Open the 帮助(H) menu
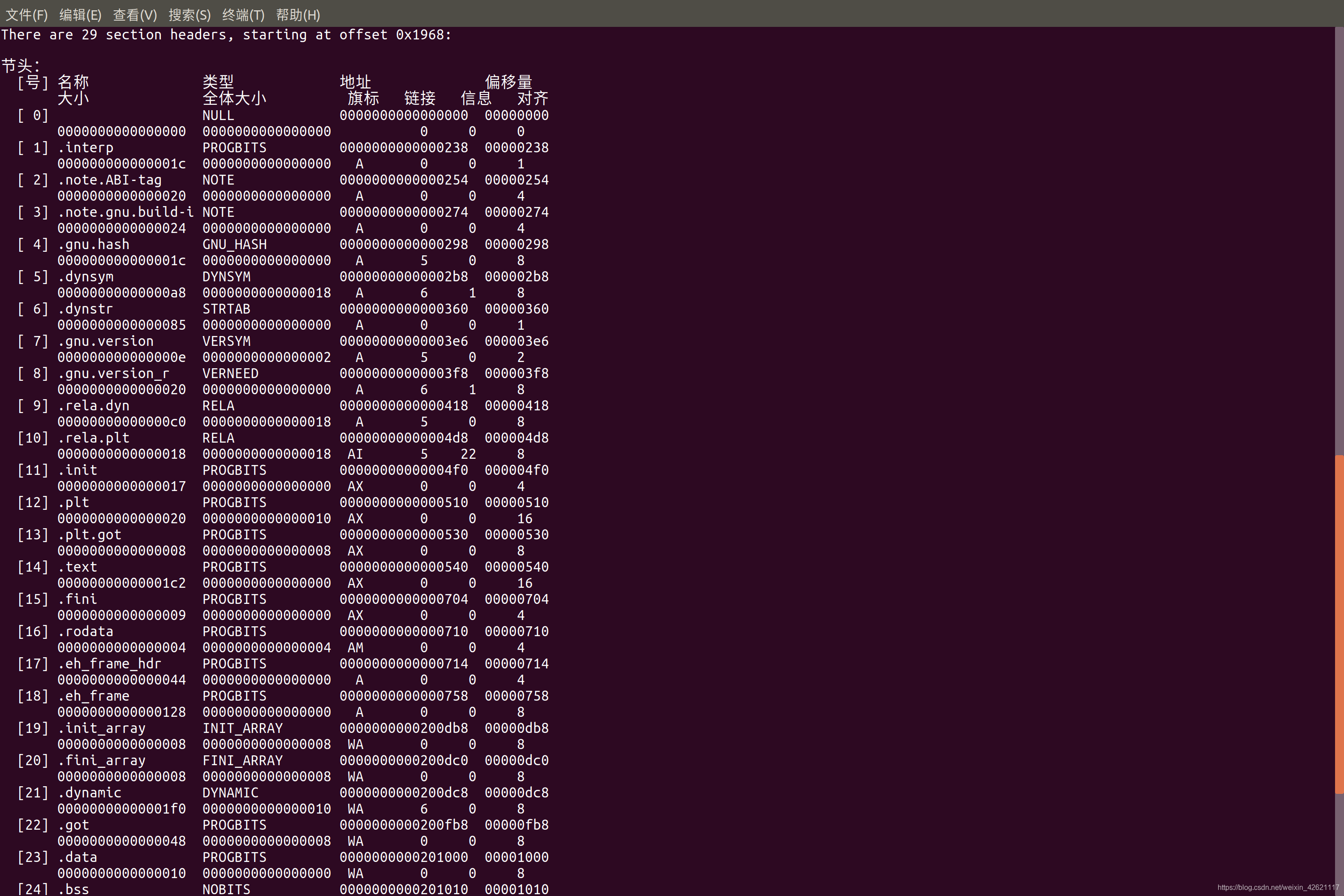Screen dimensions: 1344x896 point(297,15)
